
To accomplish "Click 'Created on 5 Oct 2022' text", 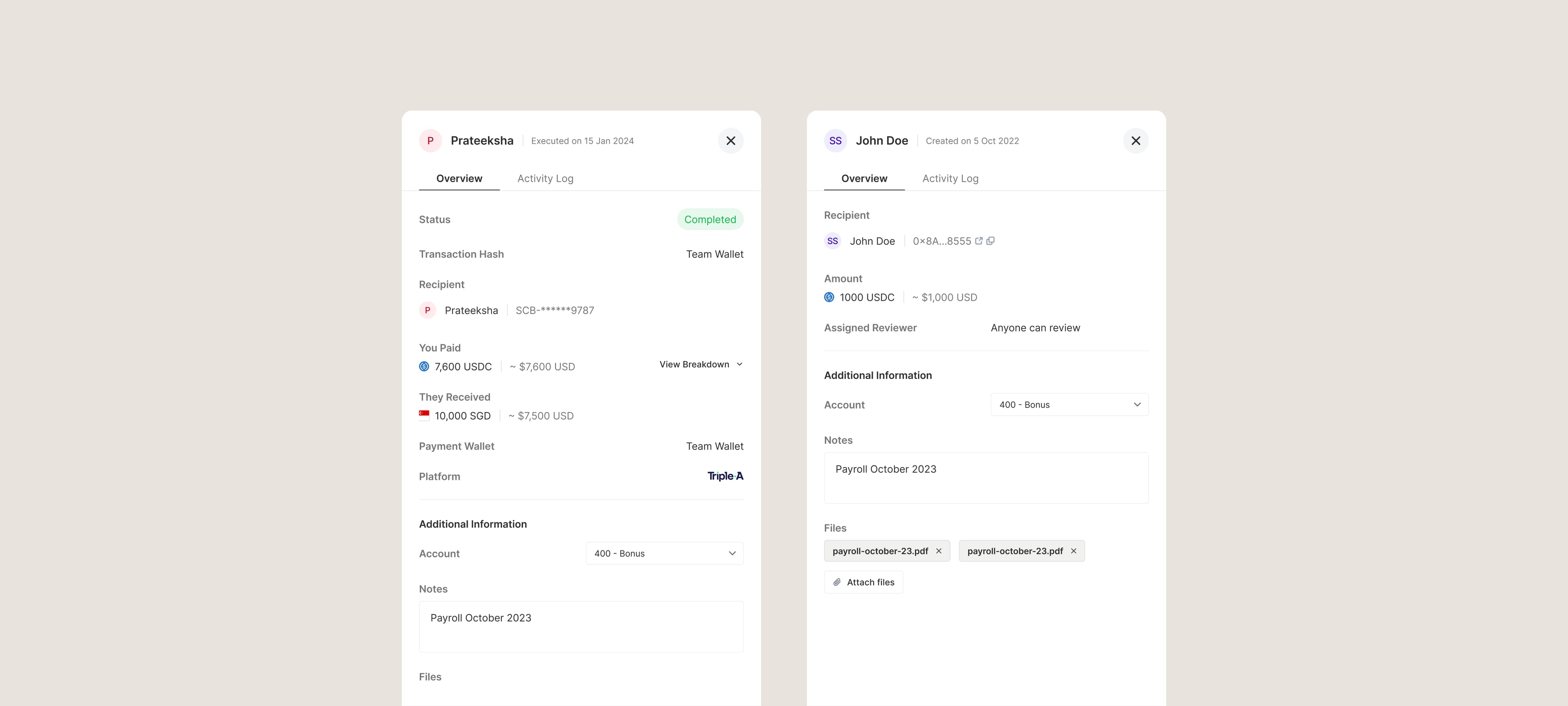I will tap(972, 141).
